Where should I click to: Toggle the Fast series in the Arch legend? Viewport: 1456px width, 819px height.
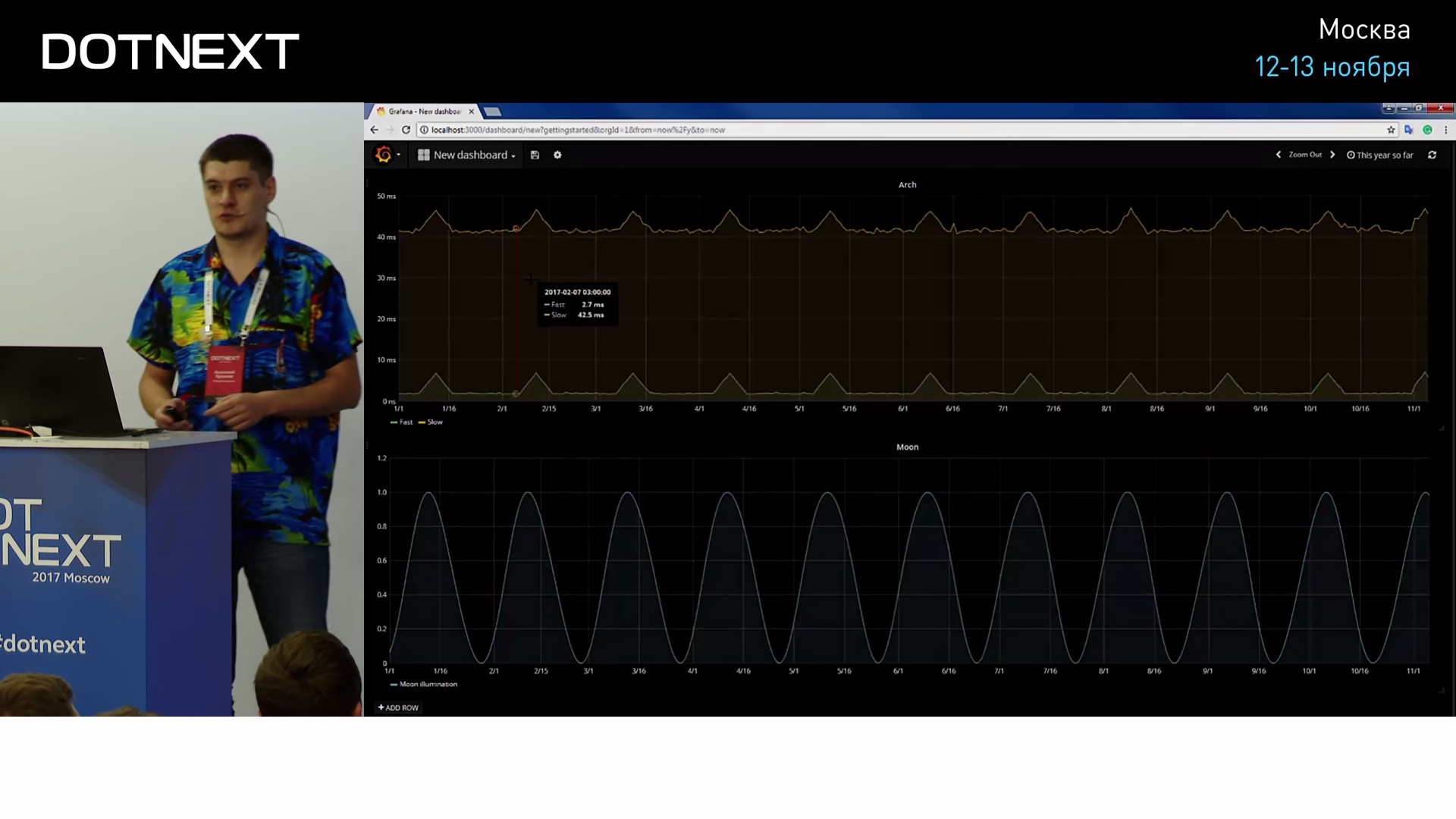coord(405,422)
